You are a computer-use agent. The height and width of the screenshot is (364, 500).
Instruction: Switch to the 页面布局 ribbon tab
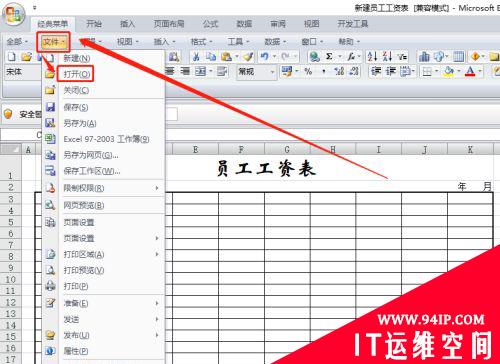click(169, 24)
